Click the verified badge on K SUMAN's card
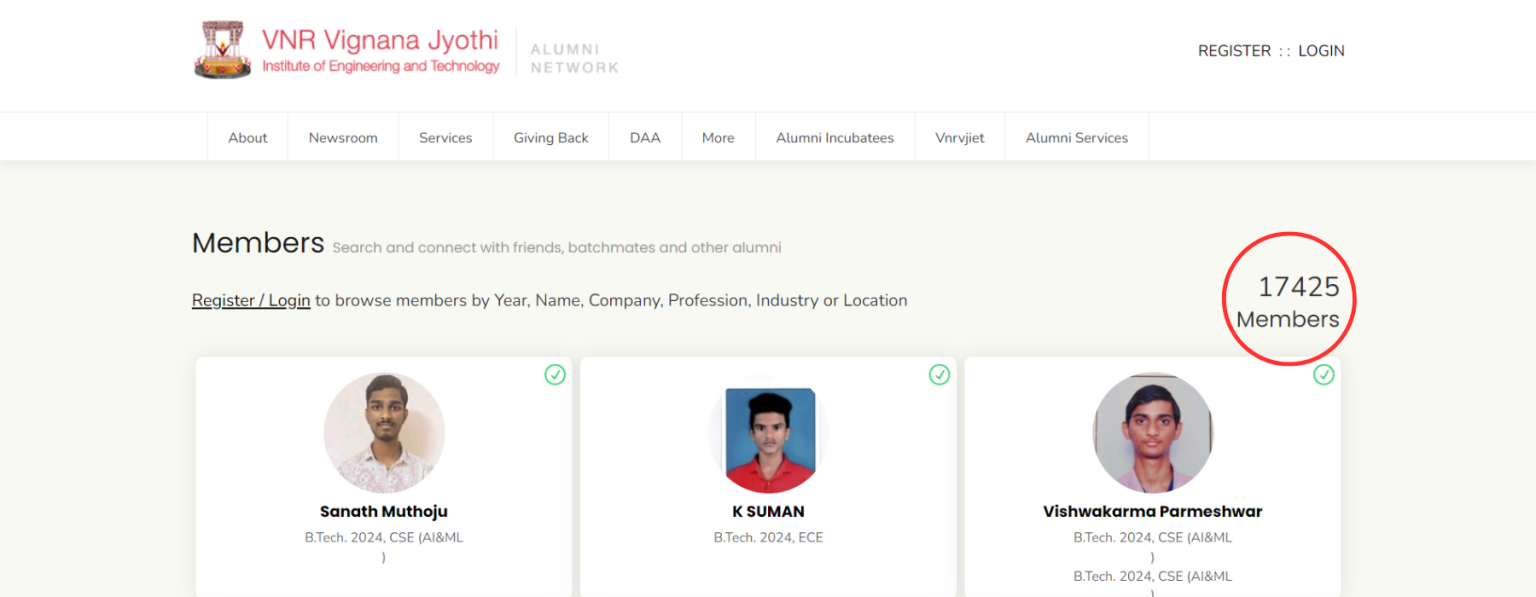The width and height of the screenshot is (1536, 597). (x=939, y=375)
